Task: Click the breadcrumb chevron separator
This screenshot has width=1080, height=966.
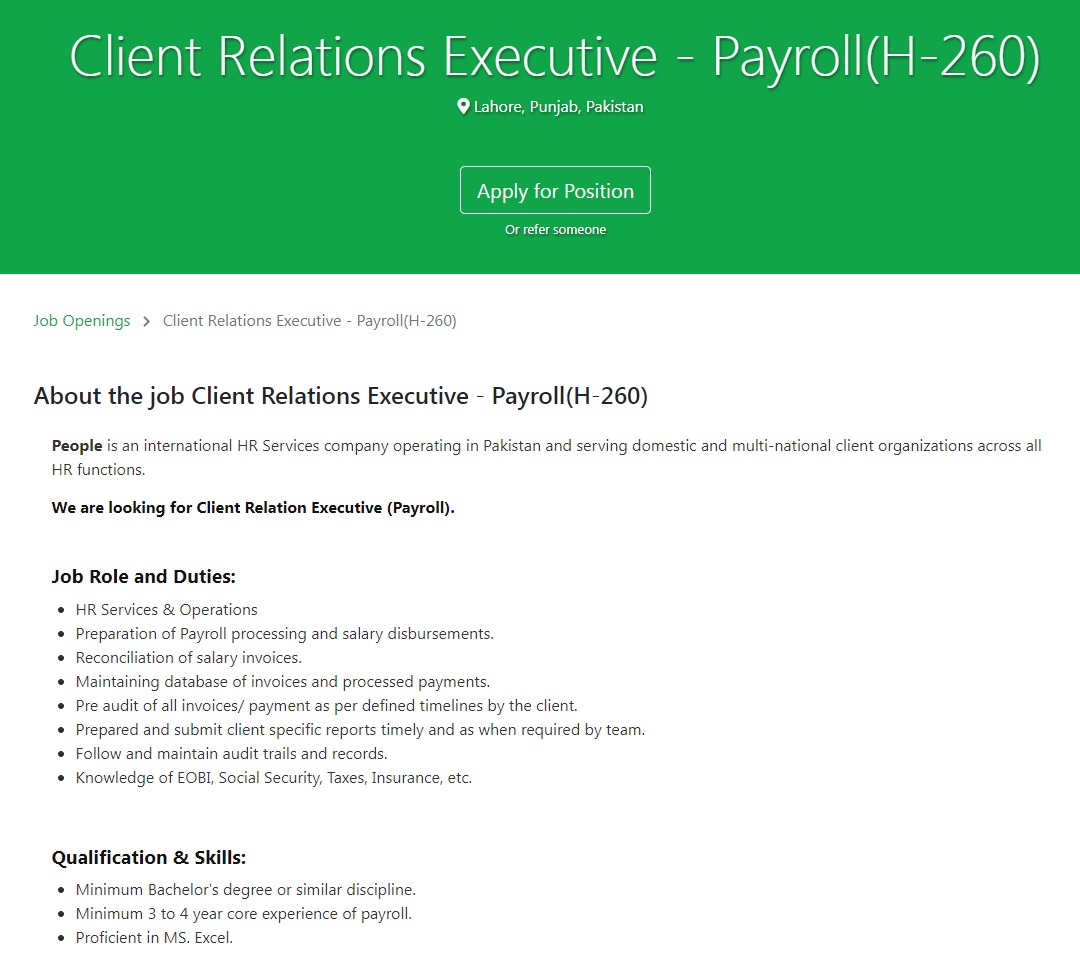Action: pyautogui.click(x=146, y=321)
